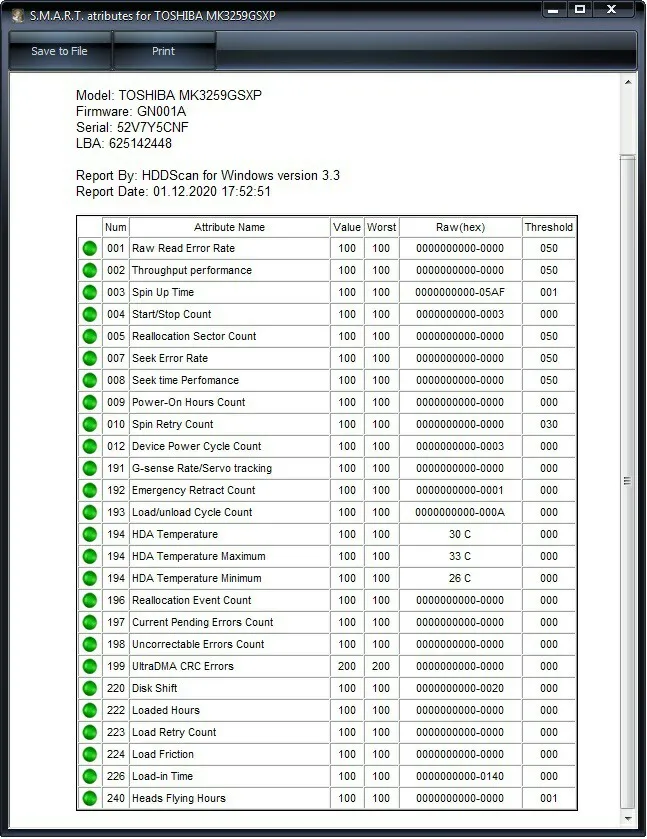The height and width of the screenshot is (839, 647).
Task: Click green status icon for Load-in Time
Action: tap(90, 776)
